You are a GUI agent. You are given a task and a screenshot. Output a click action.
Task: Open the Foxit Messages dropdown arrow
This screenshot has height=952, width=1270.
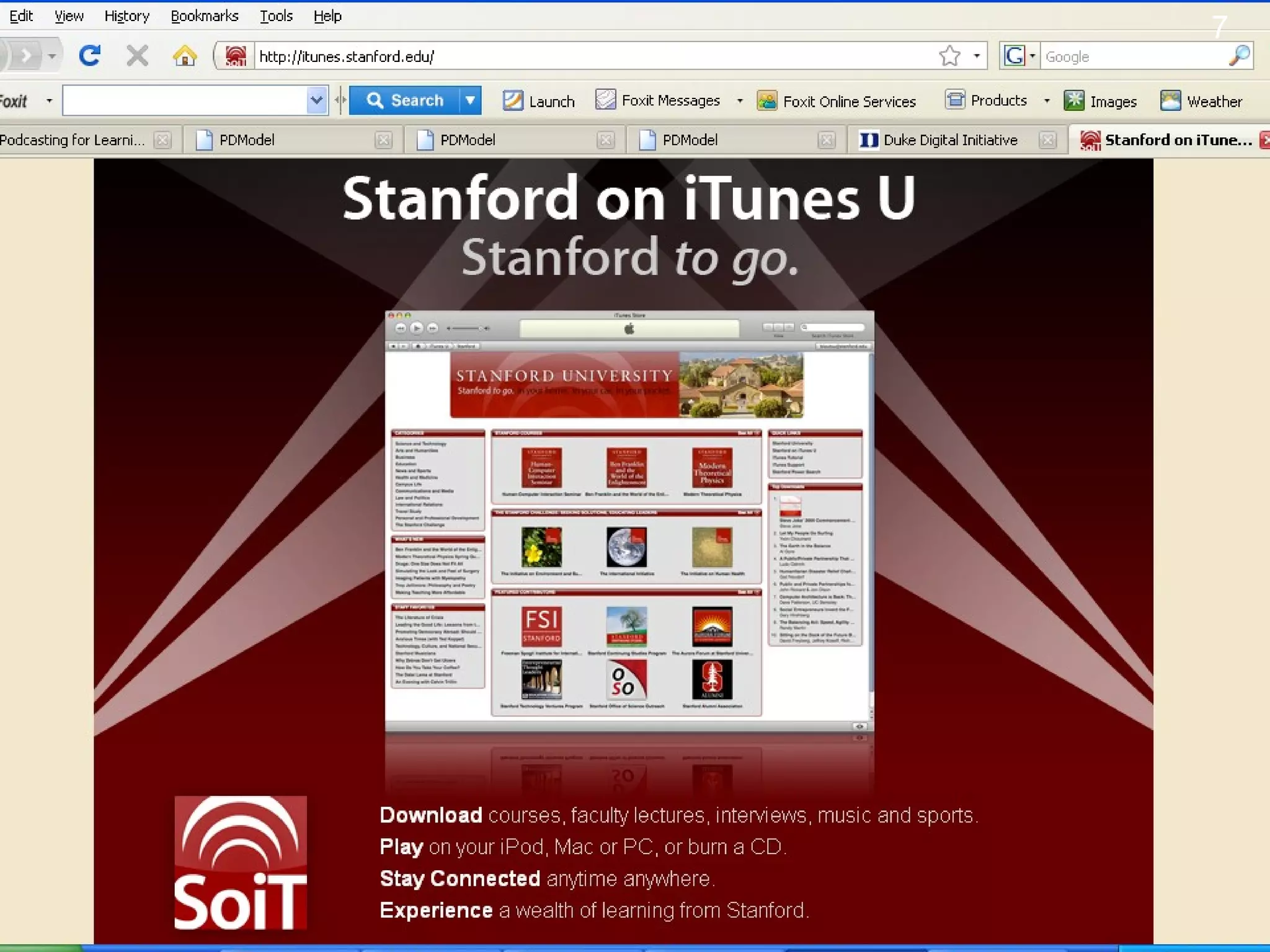point(740,100)
